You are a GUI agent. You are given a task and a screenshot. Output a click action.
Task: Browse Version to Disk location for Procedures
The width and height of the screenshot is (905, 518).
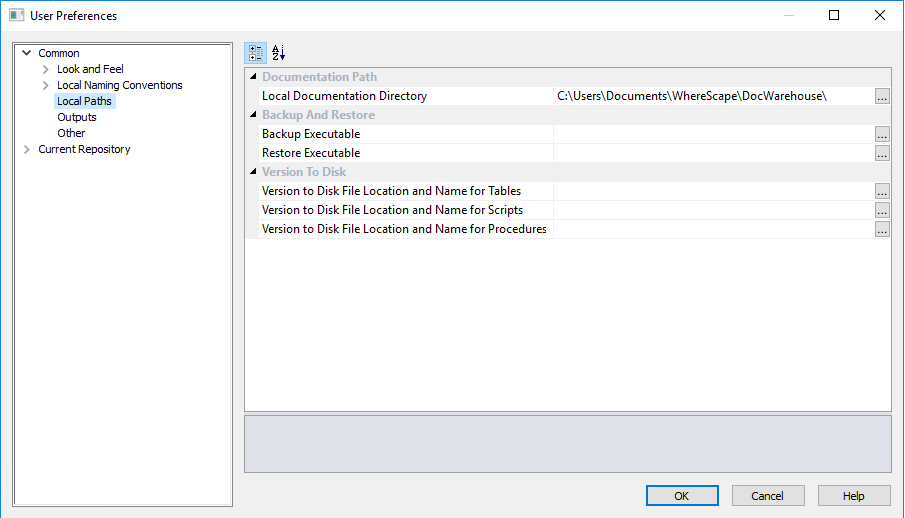pos(882,229)
